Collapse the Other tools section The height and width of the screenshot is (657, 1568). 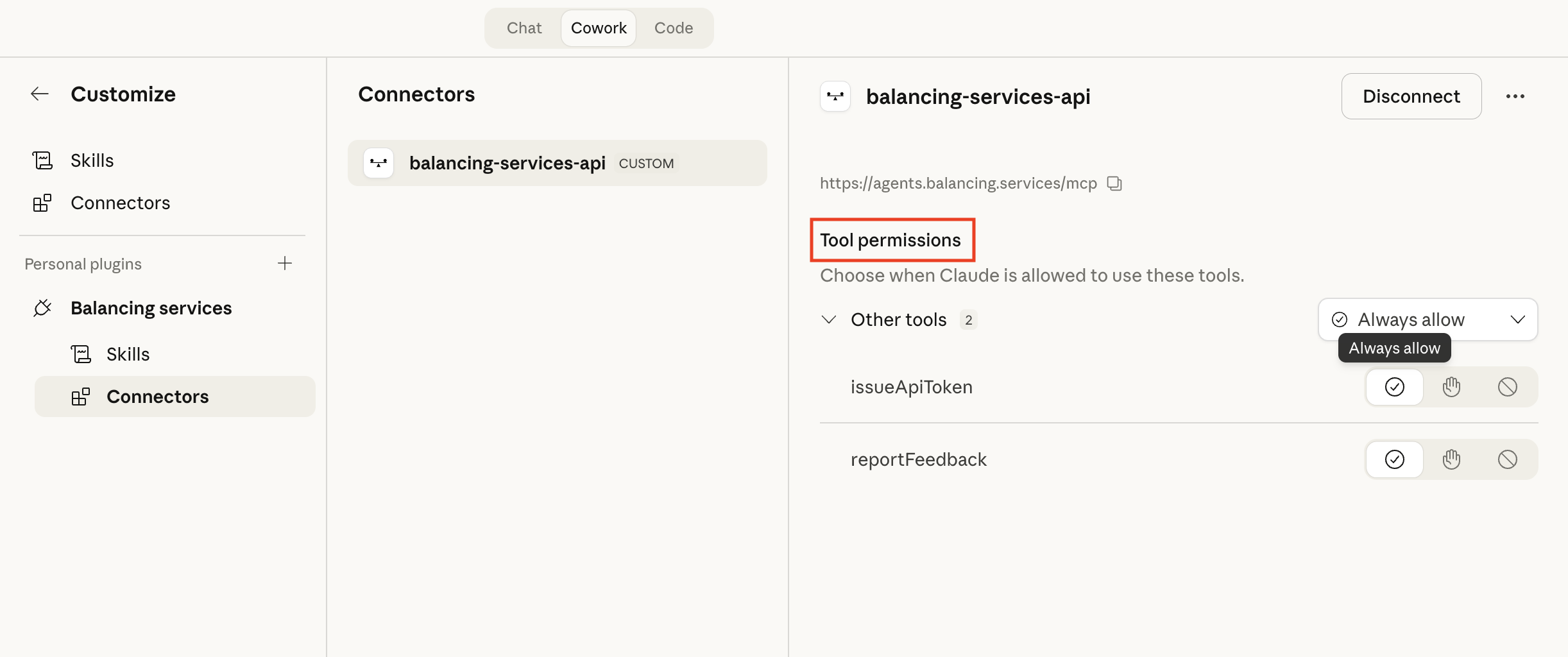click(x=828, y=319)
